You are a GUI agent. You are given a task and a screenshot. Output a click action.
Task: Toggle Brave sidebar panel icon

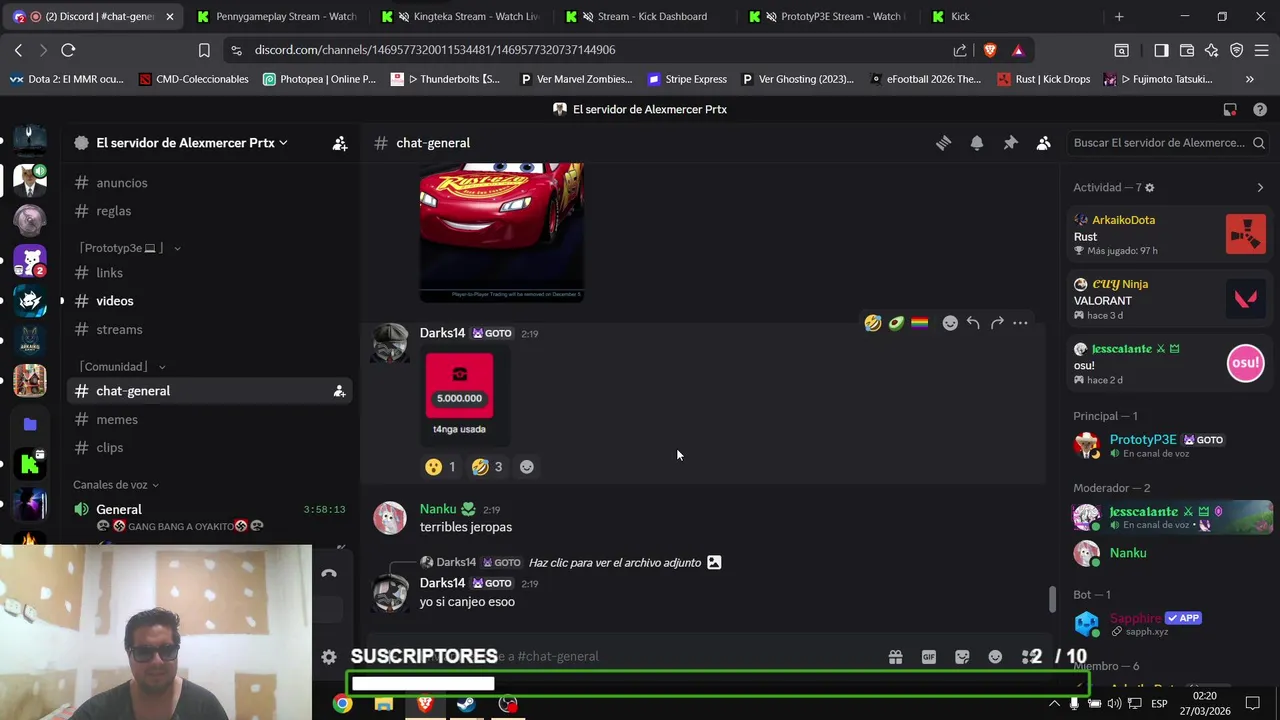point(1161,50)
